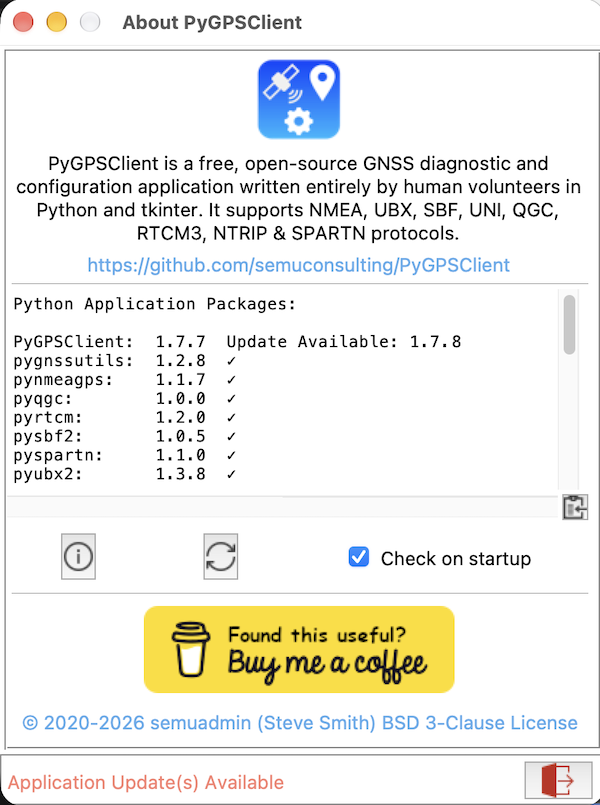Click 'Python Application Packages:' heading

[x=155, y=304]
